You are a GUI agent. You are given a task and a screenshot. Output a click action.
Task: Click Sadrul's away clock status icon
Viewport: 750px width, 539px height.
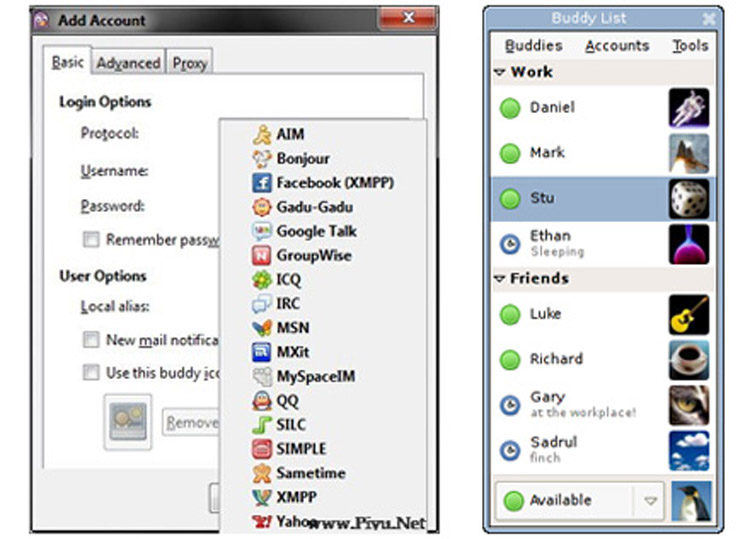(510, 451)
